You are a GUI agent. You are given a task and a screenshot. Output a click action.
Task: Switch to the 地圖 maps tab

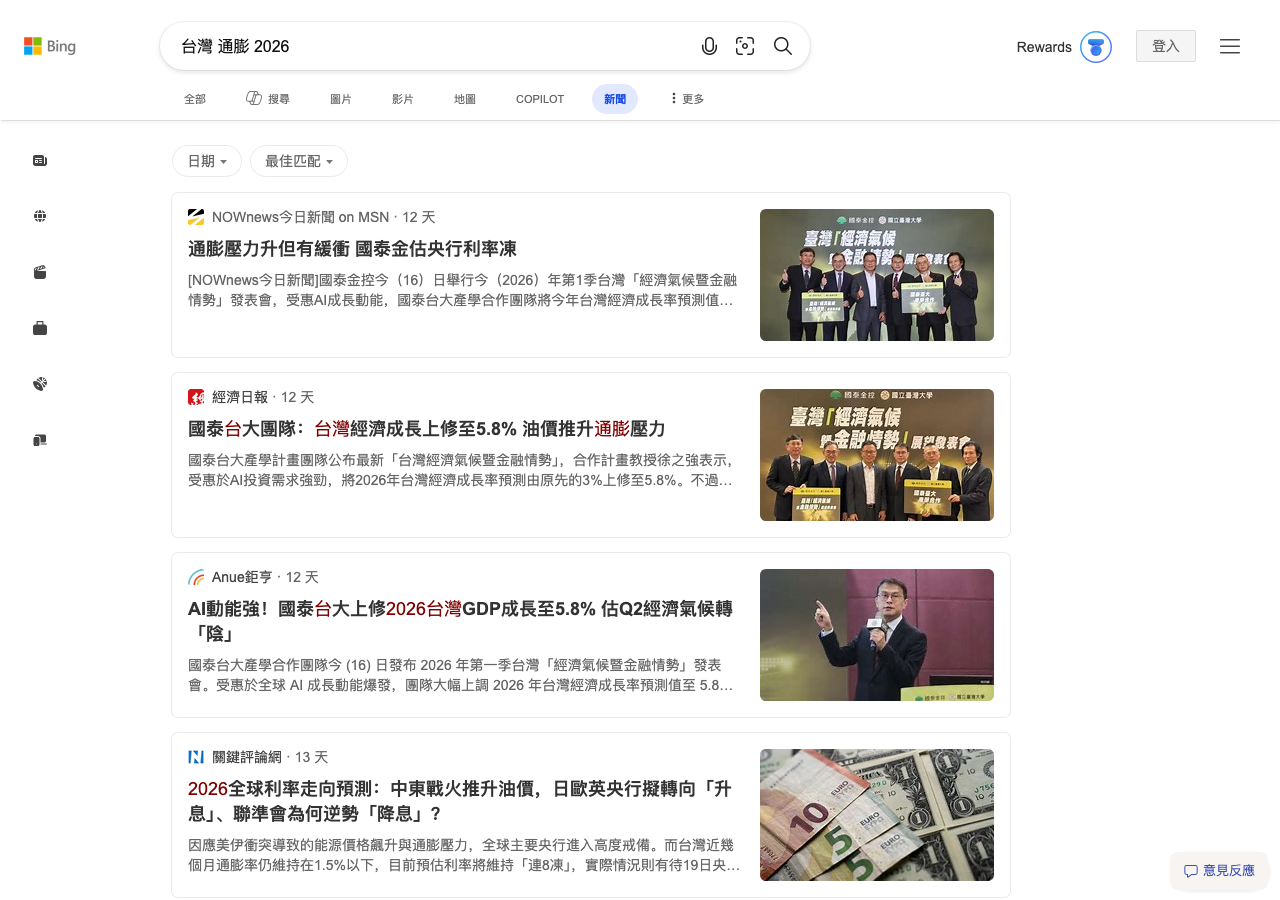pyautogui.click(x=465, y=99)
